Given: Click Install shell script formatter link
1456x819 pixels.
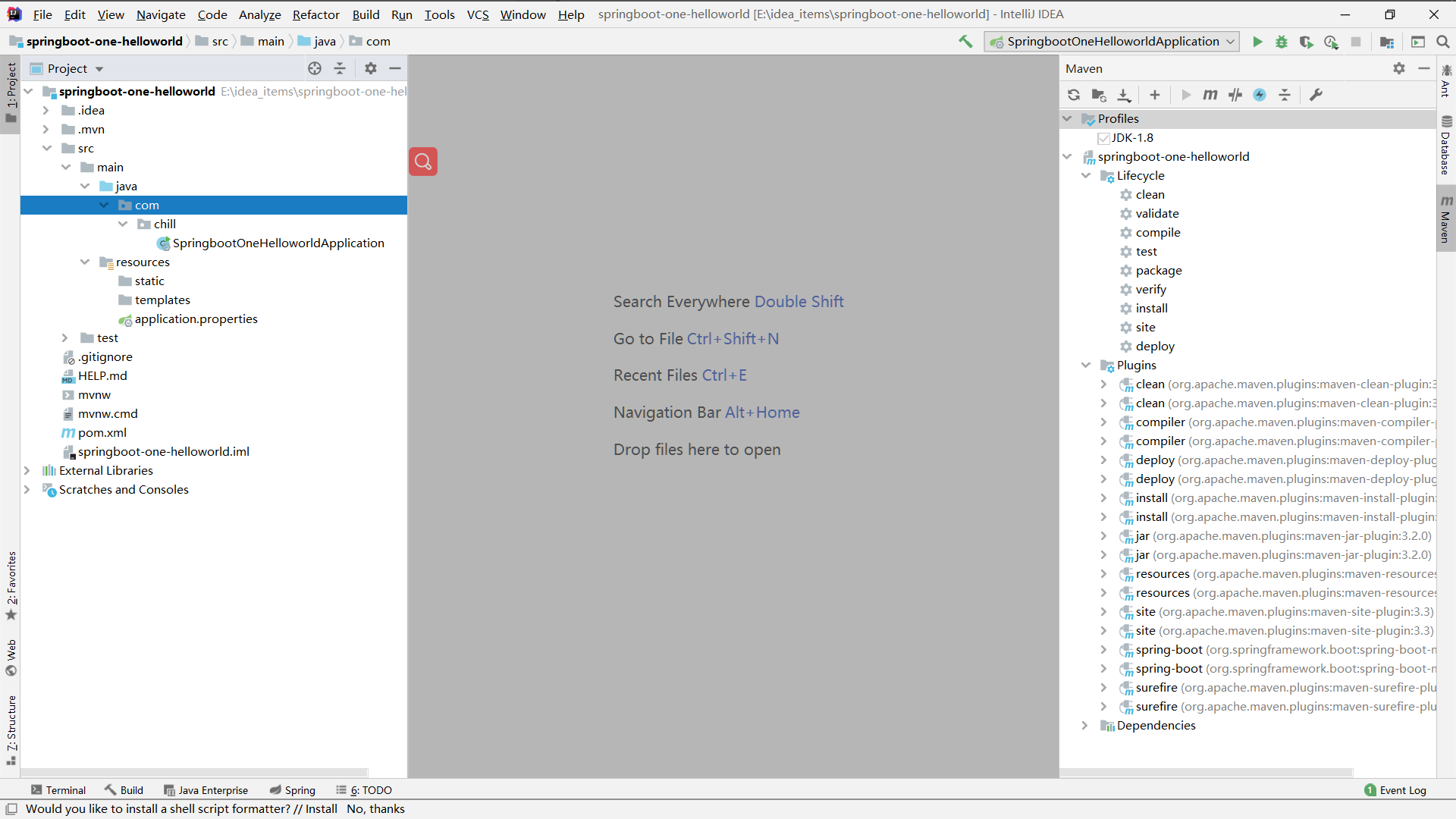Looking at the screenshot, I should tap(321, 809).
